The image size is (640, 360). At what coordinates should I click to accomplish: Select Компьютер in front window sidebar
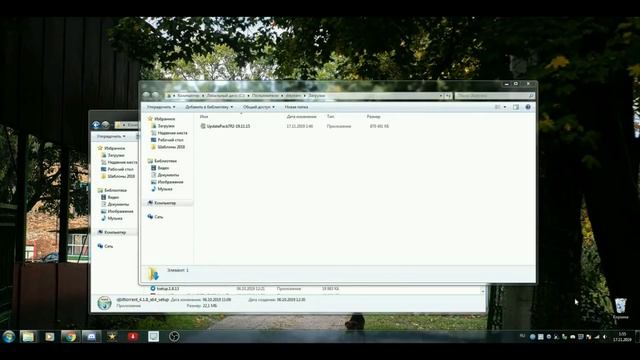162,203
